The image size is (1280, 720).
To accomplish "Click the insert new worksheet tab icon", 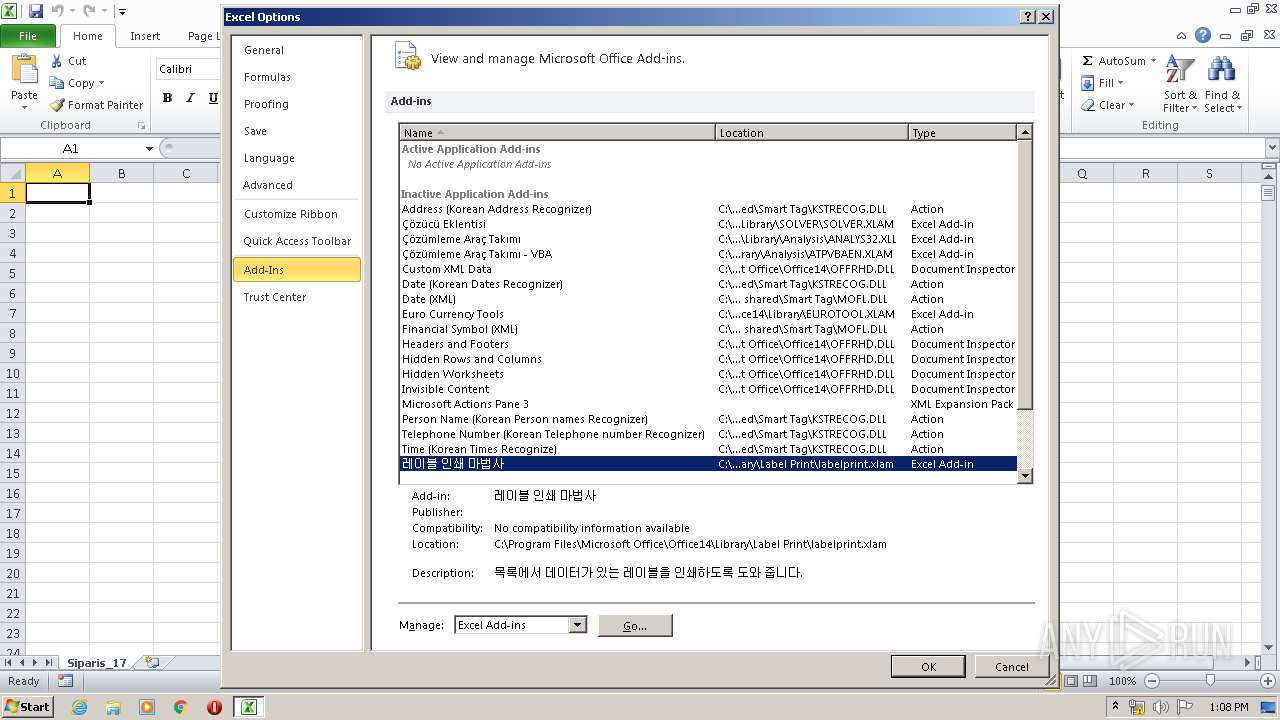I will tap(152, 662).
